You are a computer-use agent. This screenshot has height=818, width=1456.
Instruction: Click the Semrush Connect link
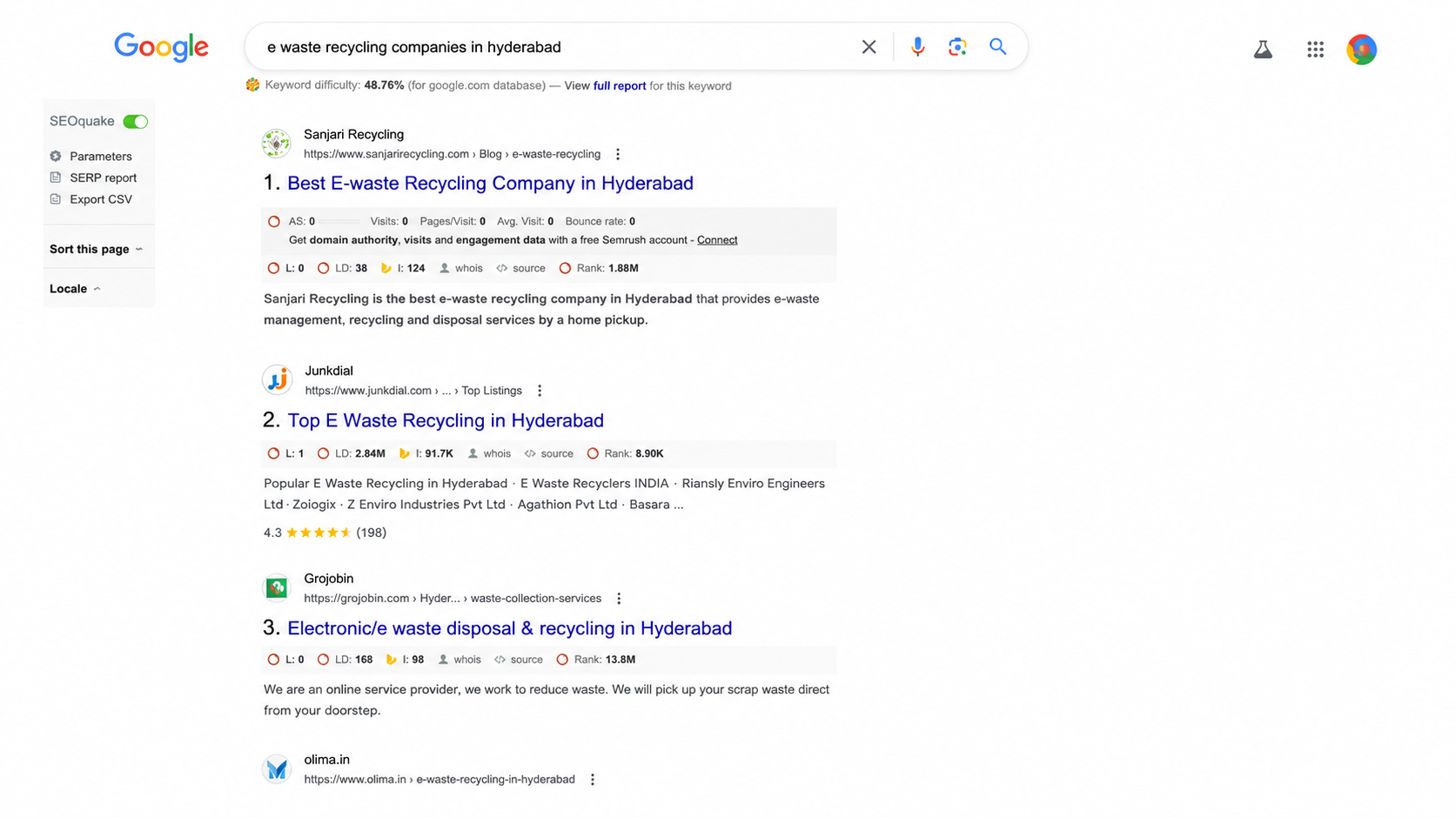pyautogui.click(x=717, y=240)
